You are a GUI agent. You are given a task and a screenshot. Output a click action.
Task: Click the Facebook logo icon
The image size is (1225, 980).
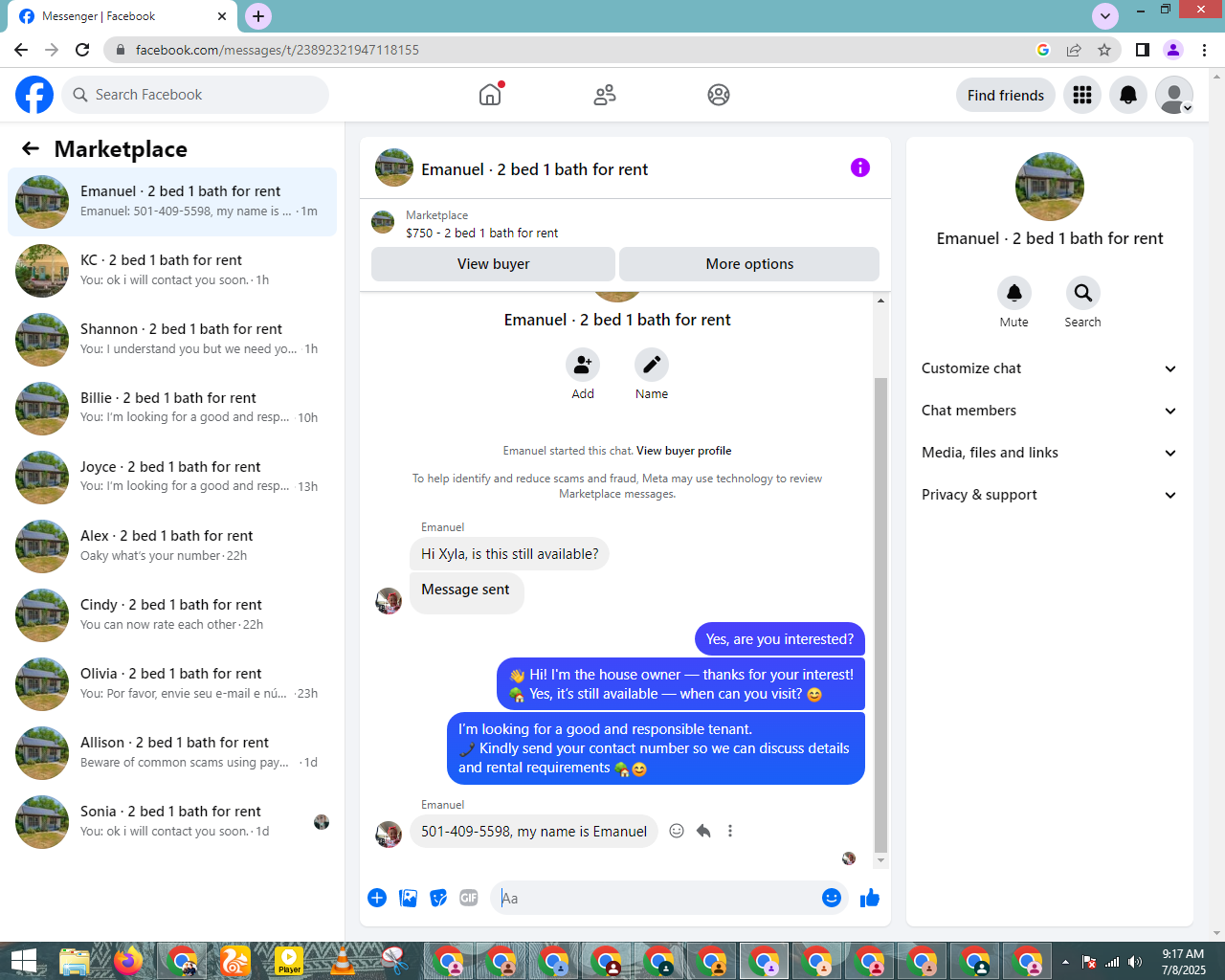[x=34, y=95]
